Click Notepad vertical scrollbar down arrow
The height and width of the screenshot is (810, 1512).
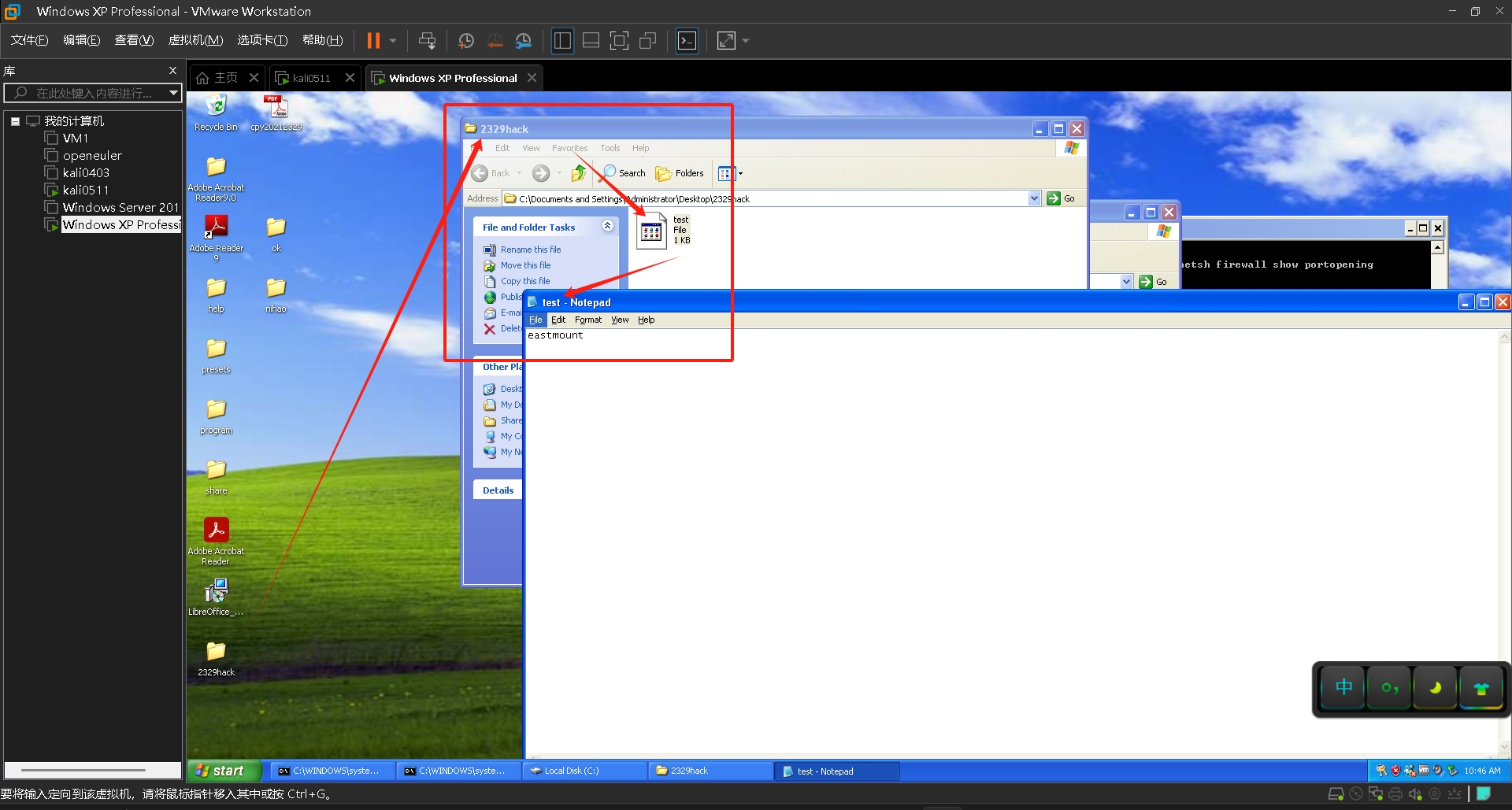click(x=1504, y=747)
